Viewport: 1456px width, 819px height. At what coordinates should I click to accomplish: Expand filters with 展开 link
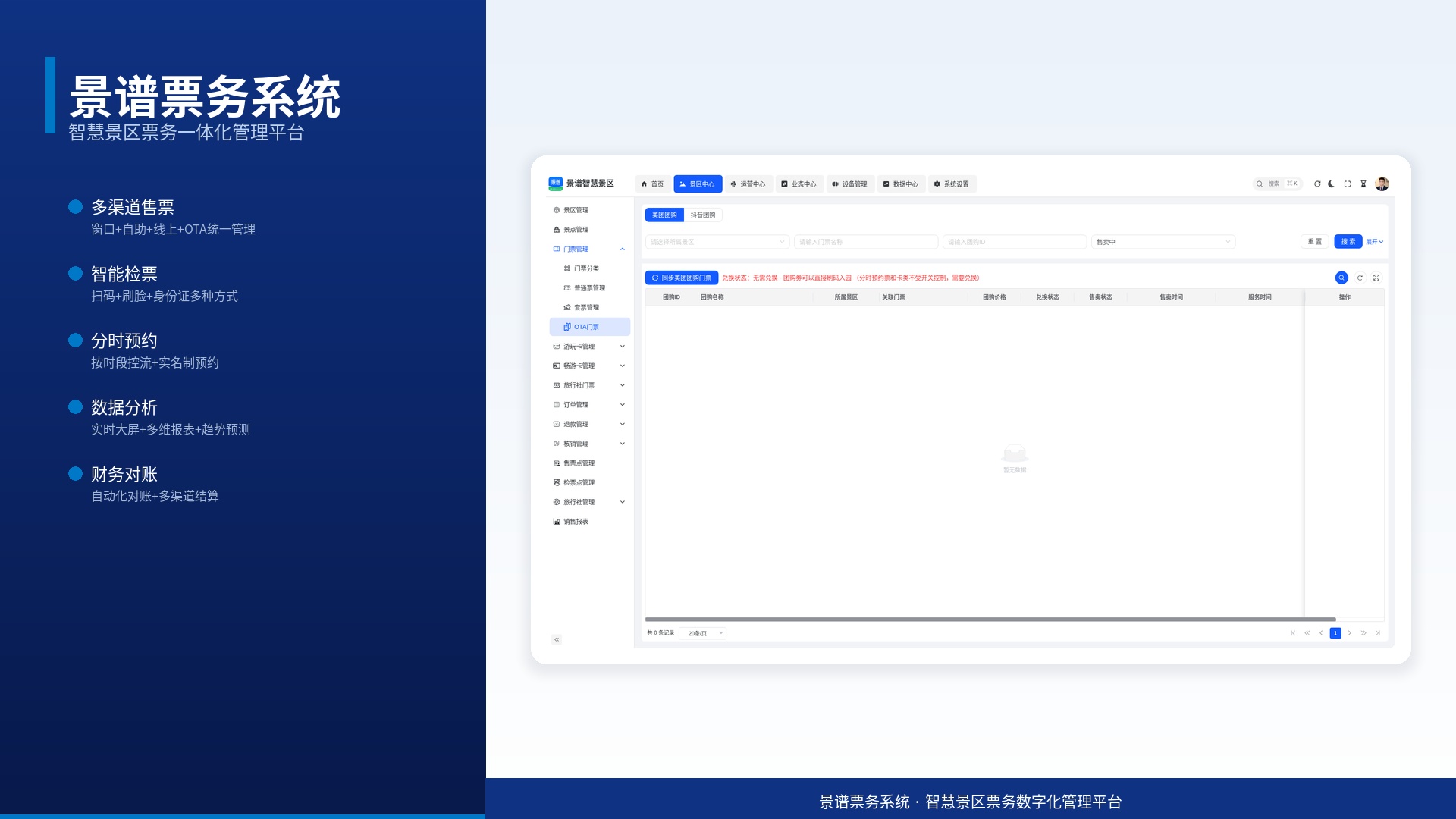(1375, 242)
